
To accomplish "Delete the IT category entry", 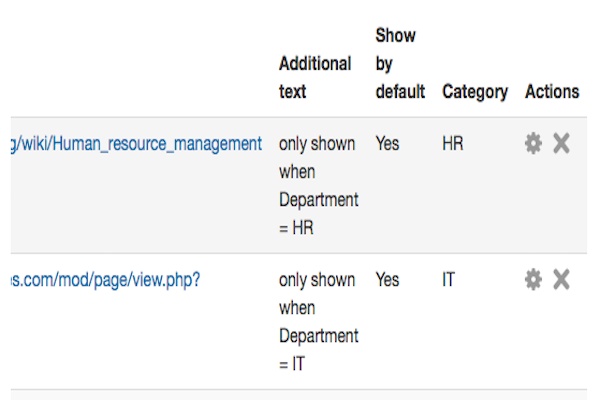I will click(x=561, y=280).
